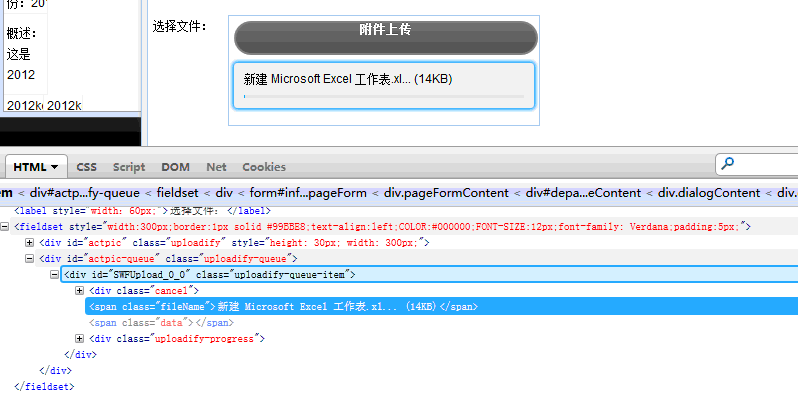Click the fieldset style attribute line
Viewport: 798px width, 394px height.
coord(383,227)
